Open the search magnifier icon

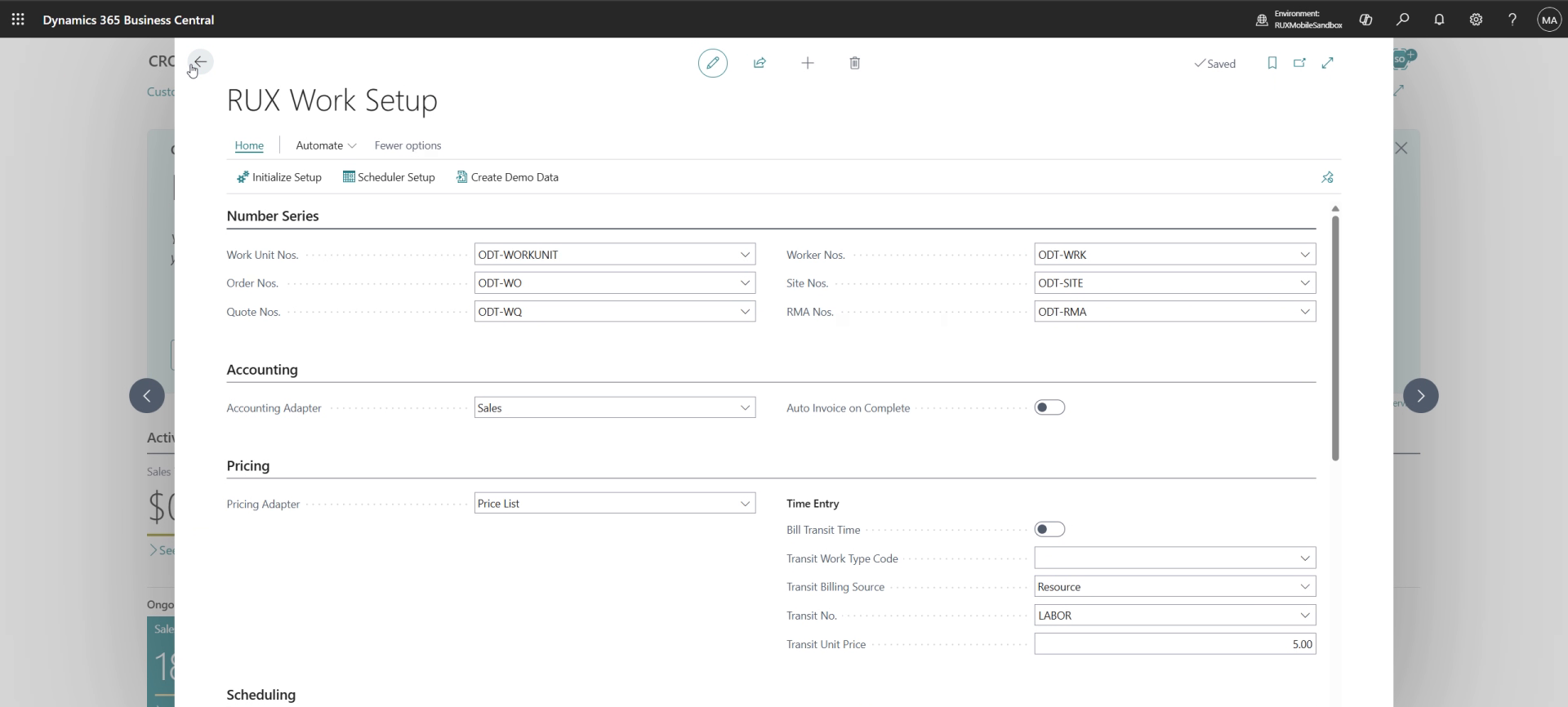point(1402,20)
